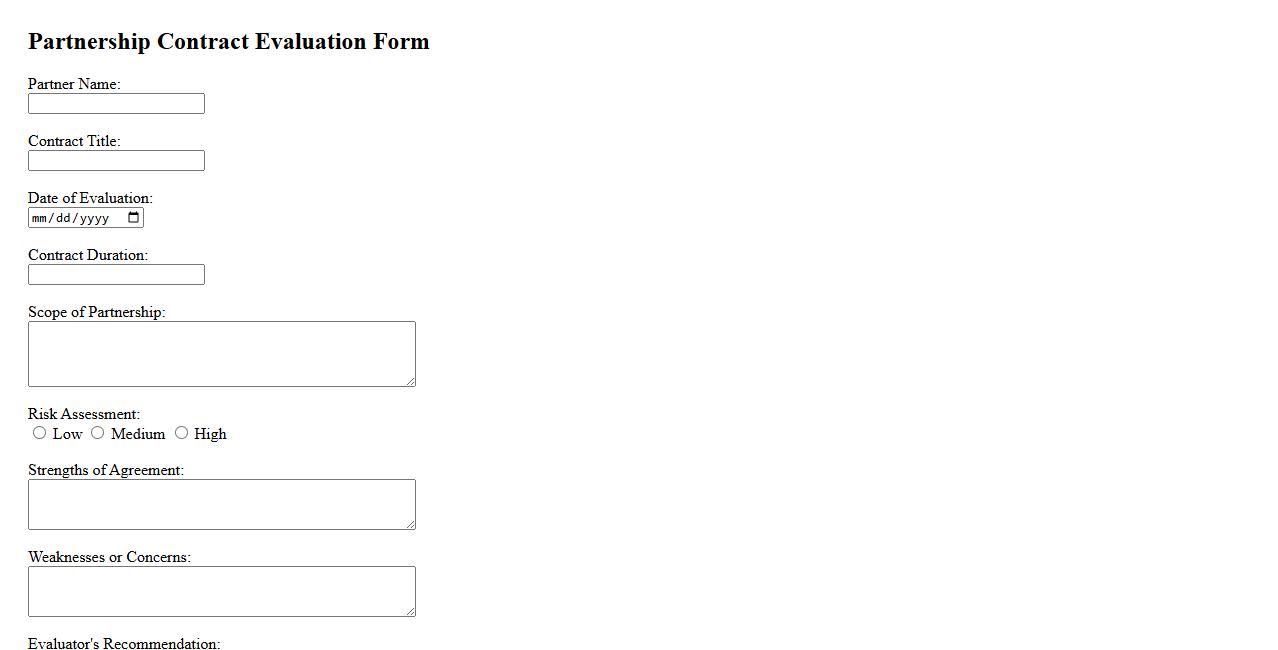Viewport: 1278px width, 650px height.
Task: Click the "Date of Evaluation:" label text
Action: coord(90,198)
